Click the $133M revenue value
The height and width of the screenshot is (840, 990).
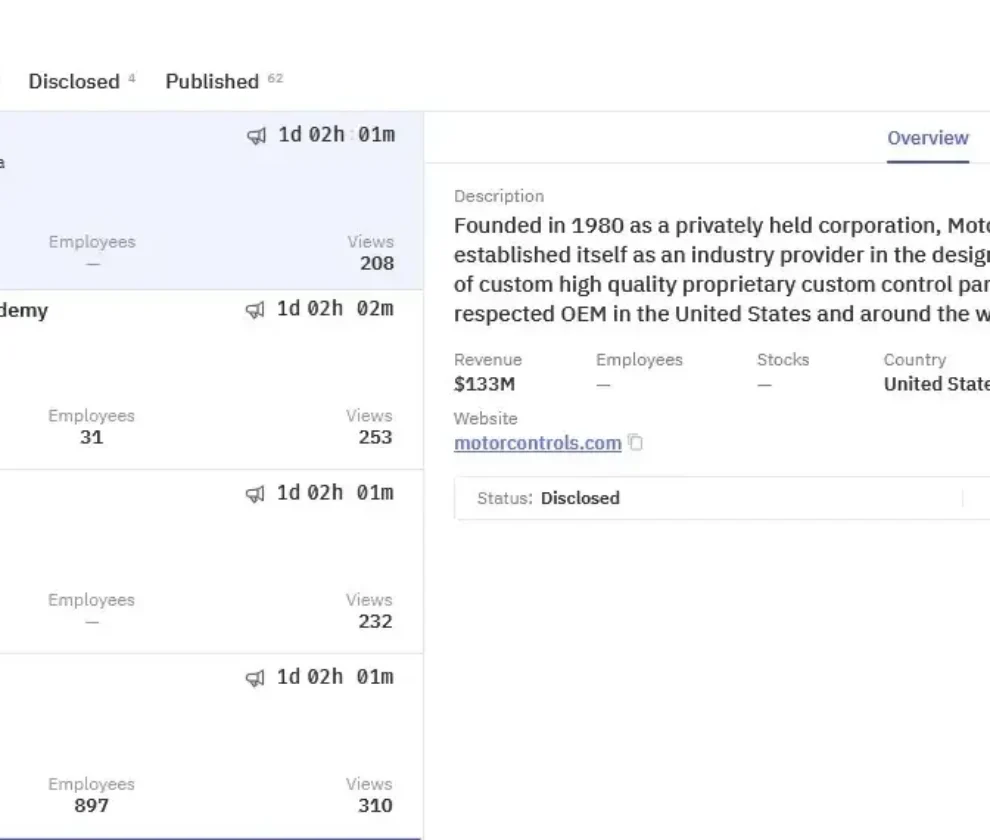(484, 384)
